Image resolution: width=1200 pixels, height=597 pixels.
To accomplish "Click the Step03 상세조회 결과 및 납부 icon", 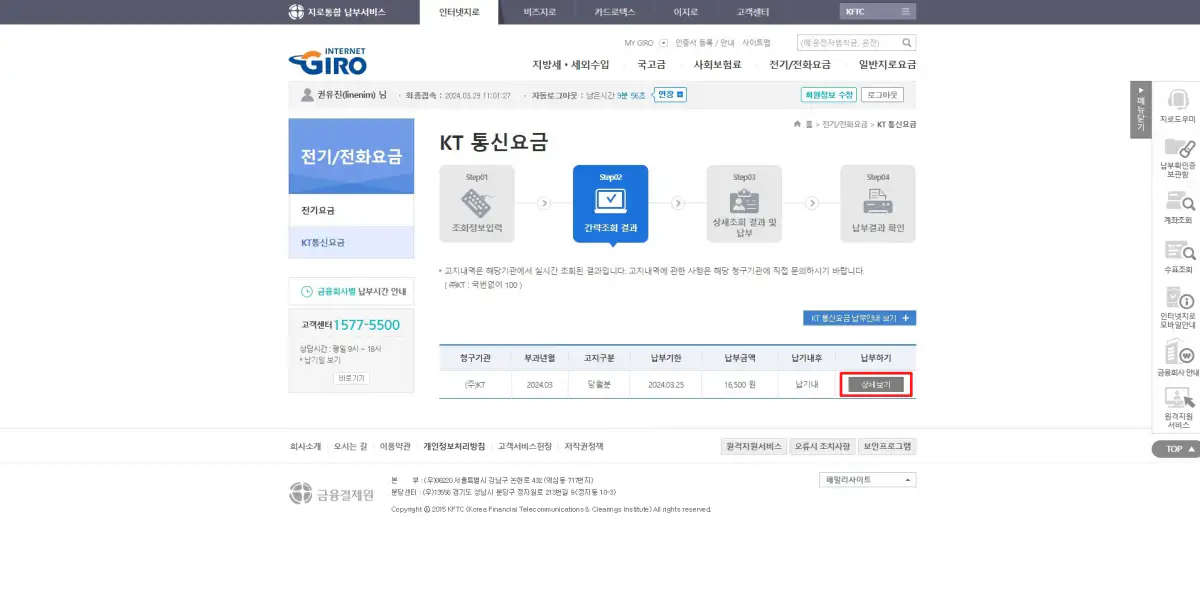I will click(744, 200).
